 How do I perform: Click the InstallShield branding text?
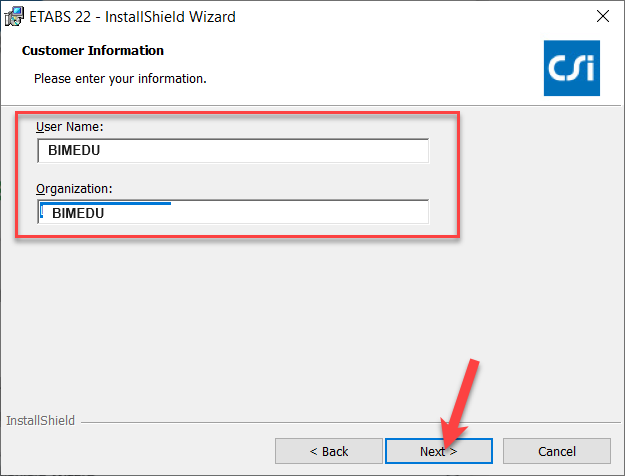[40, 421]
